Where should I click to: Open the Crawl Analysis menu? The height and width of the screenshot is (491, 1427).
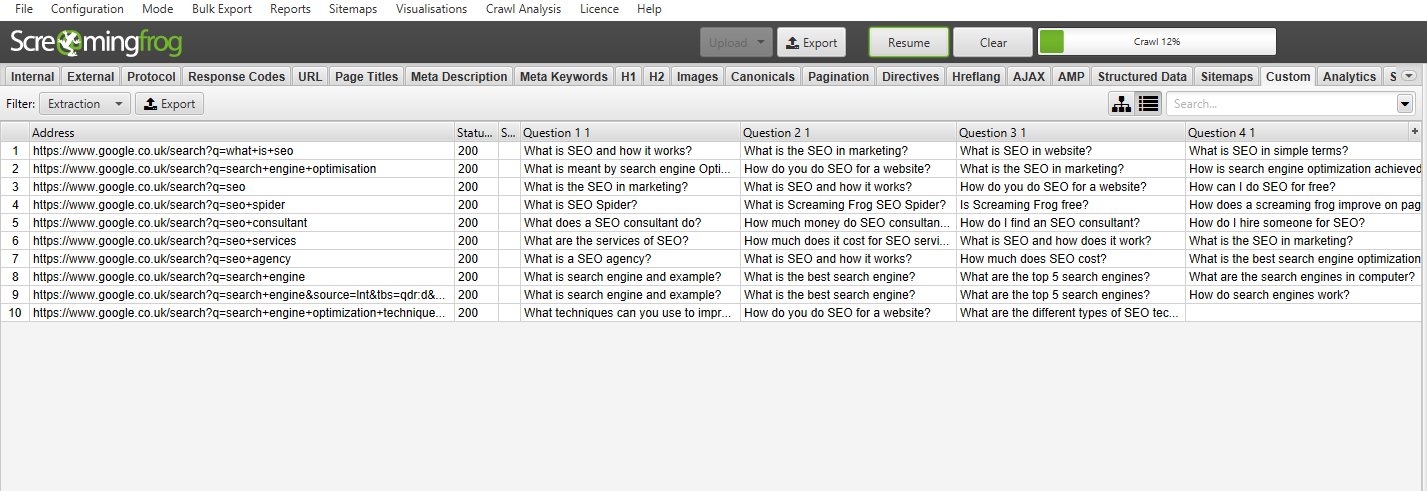click(523, 9)
